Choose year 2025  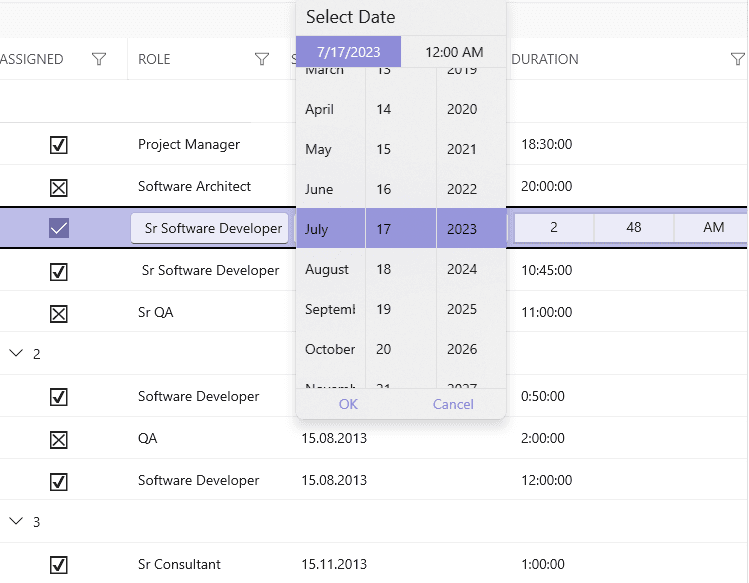pyautogui.click(x=471, y=309)
